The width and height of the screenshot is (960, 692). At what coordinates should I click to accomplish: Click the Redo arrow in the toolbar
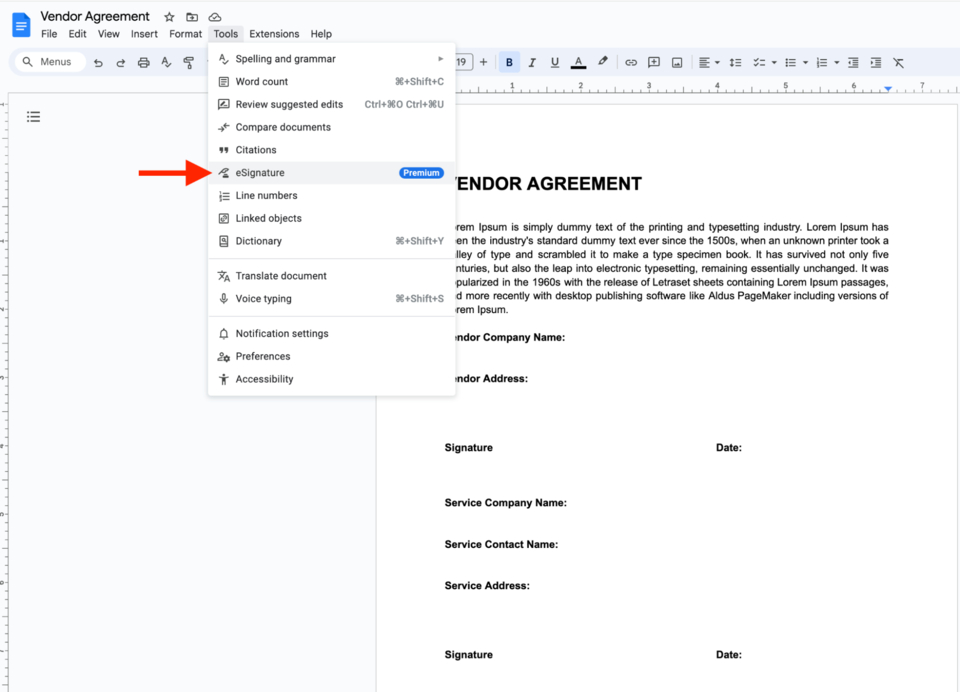(x=121, y=62)
